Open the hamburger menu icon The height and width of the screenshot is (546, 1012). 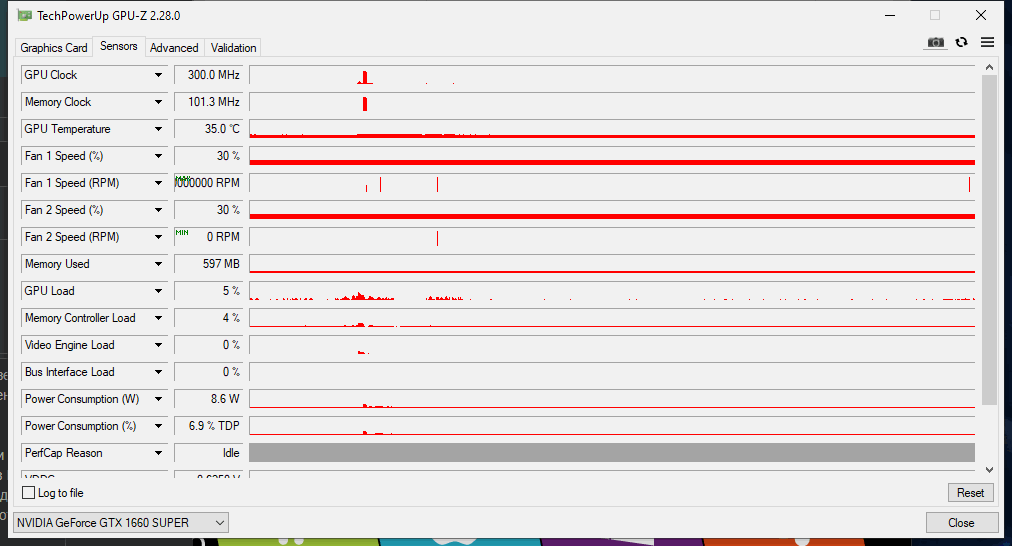click(x=987, y=42)
